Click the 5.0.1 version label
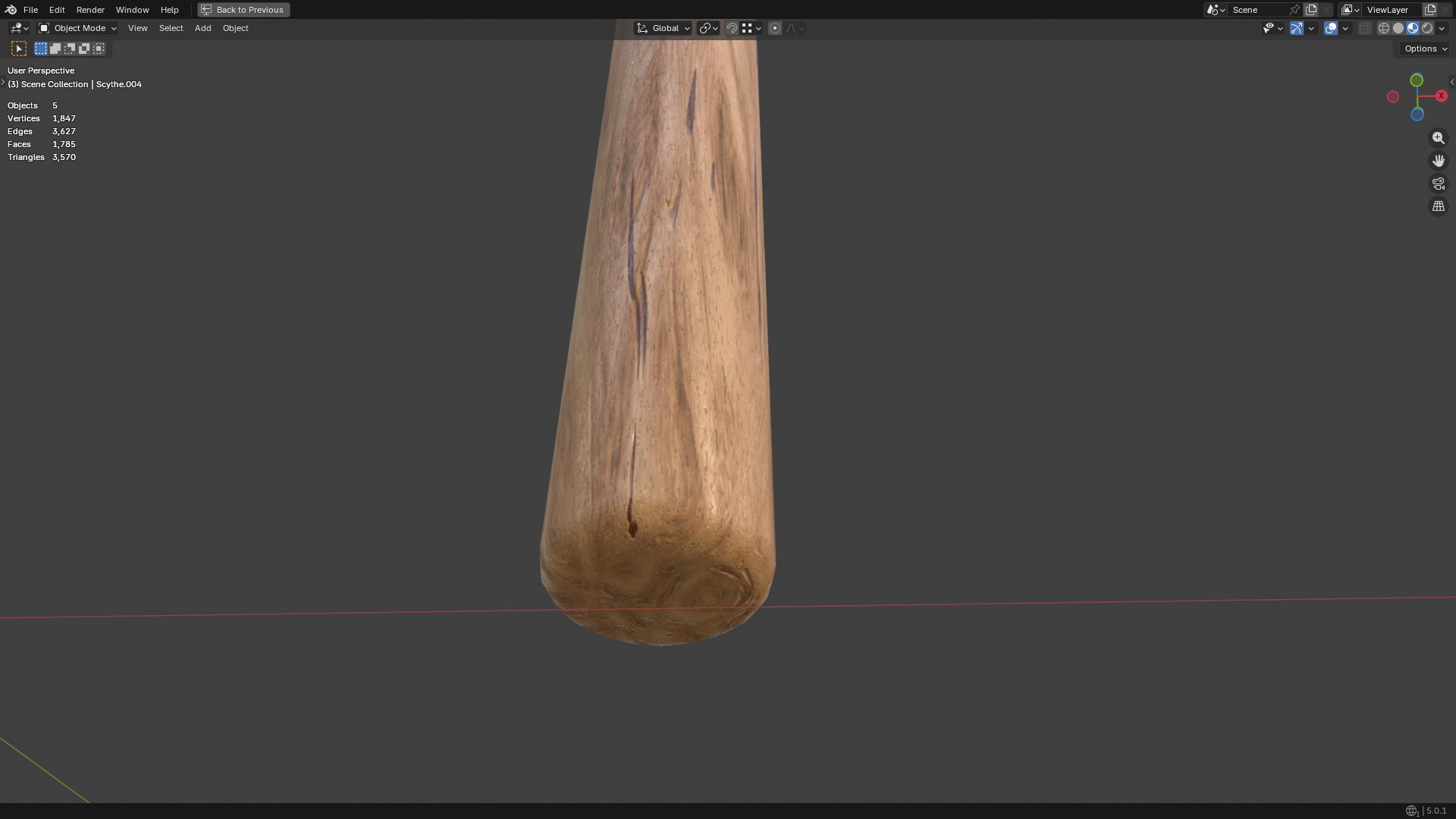 pyautogui.click(x=1436, y=811)
